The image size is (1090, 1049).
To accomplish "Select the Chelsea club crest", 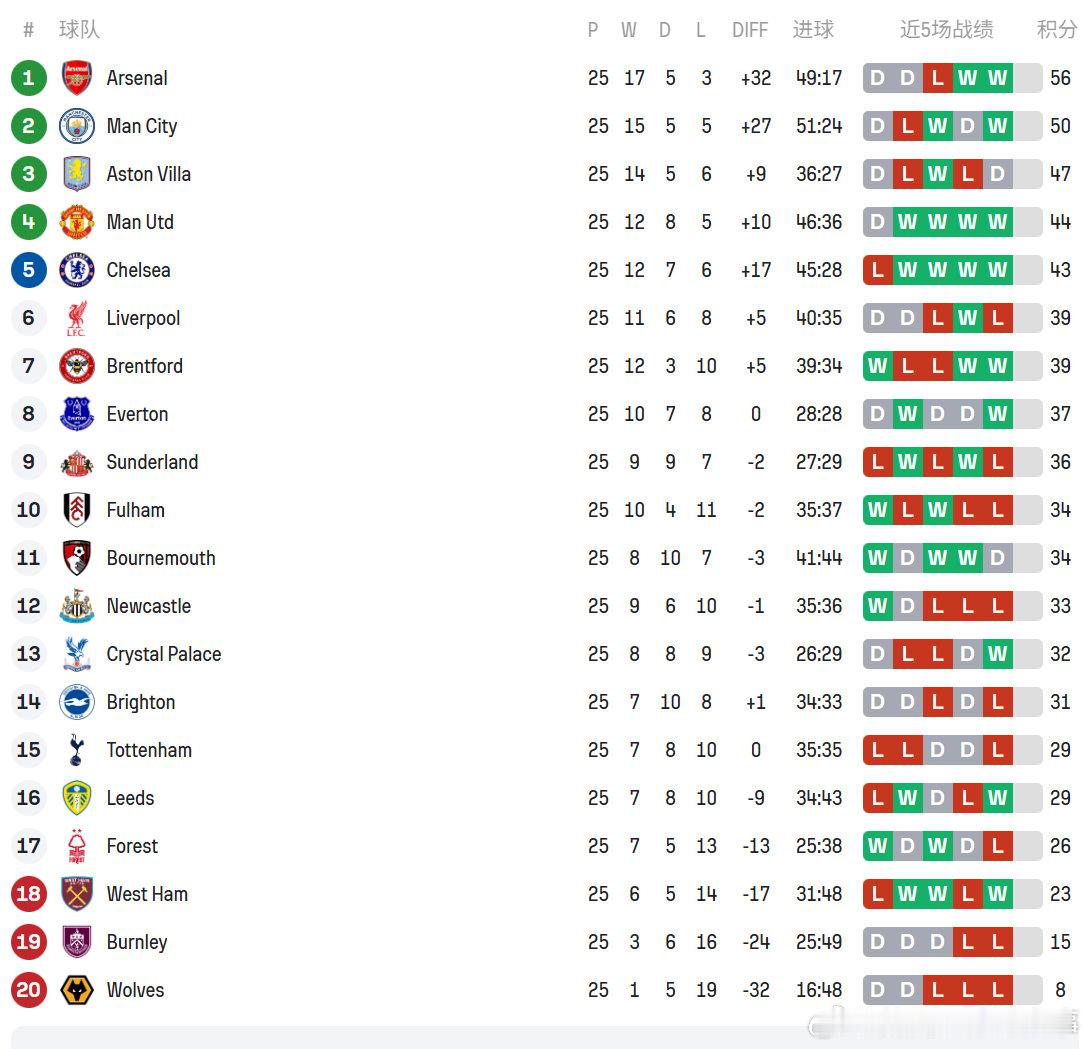I will click(76, 270).
